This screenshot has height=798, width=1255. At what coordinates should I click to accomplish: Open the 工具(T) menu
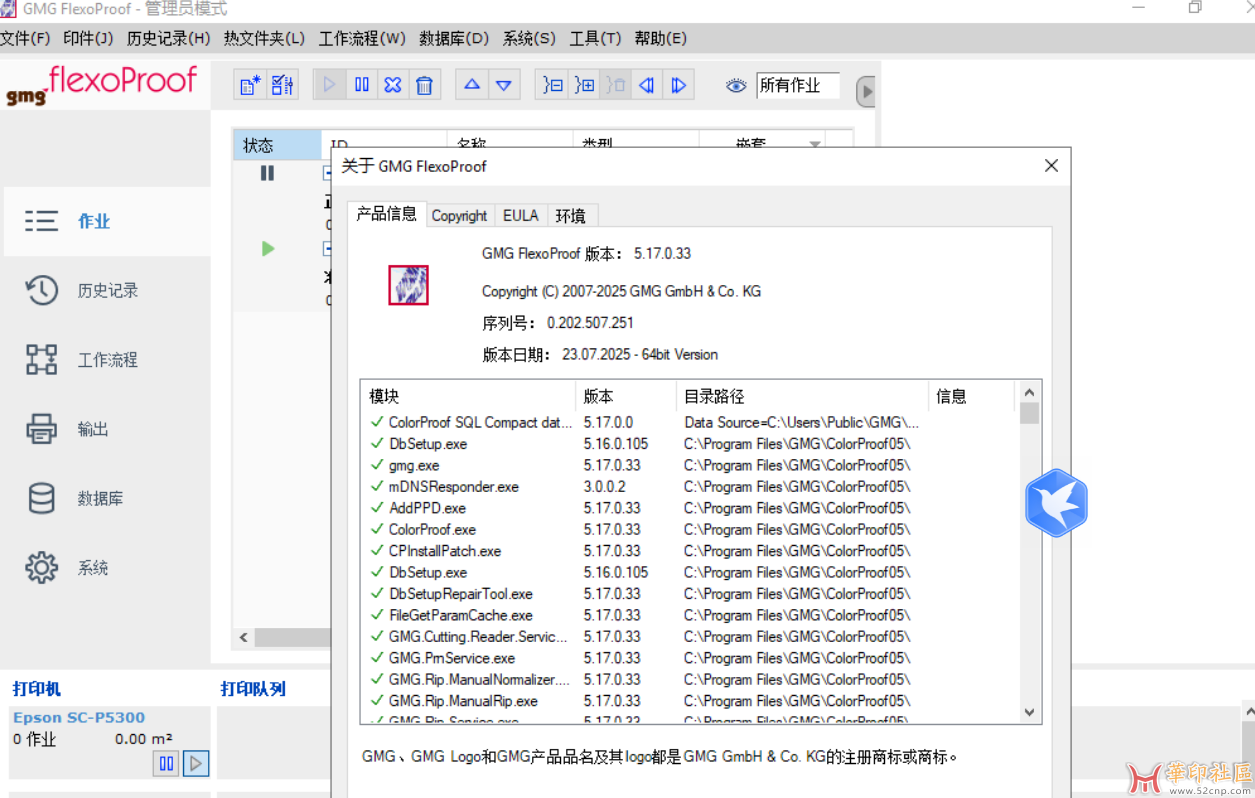pyautogui.click(x=595, y=39)
